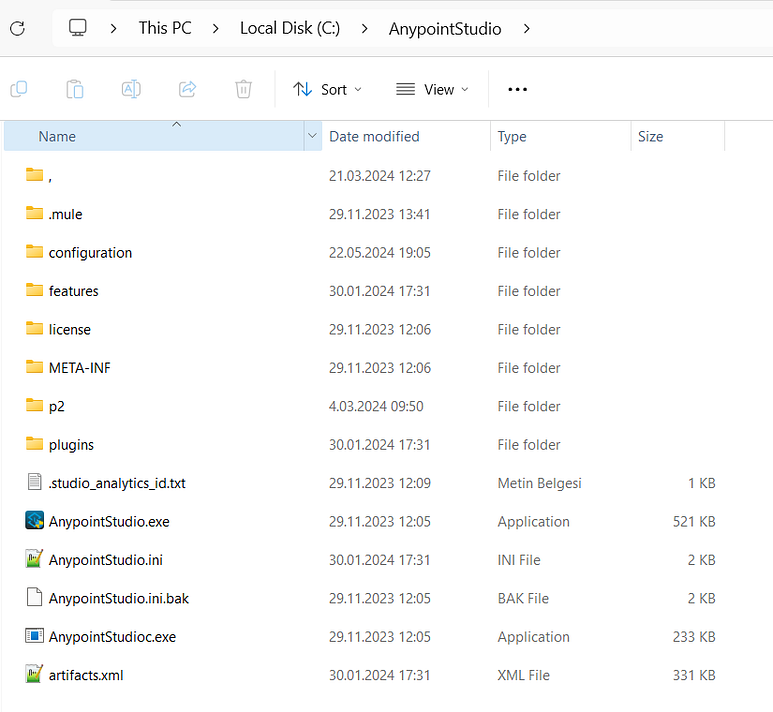
Task: Click the INI File type cell
Action: coord(519,560)
